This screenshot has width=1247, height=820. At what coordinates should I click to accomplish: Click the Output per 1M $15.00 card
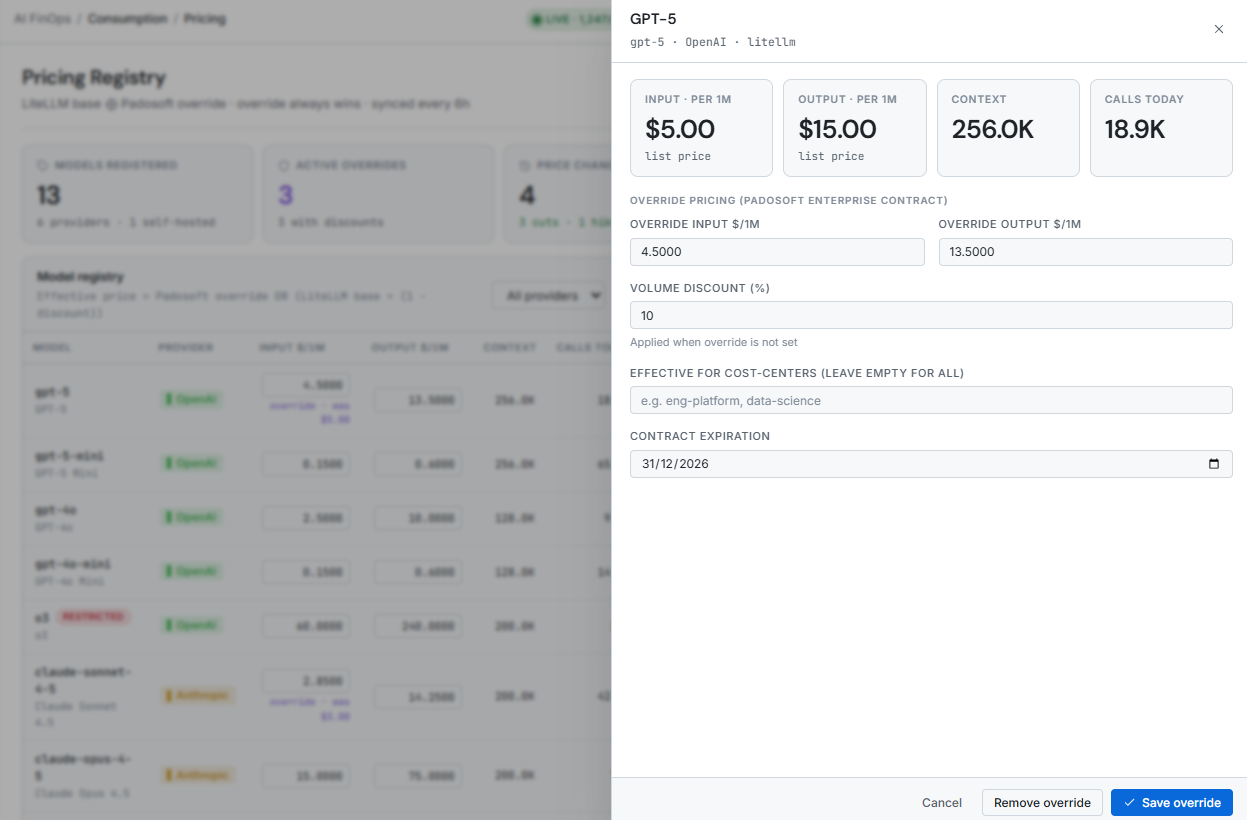click(x=855, y=128)
